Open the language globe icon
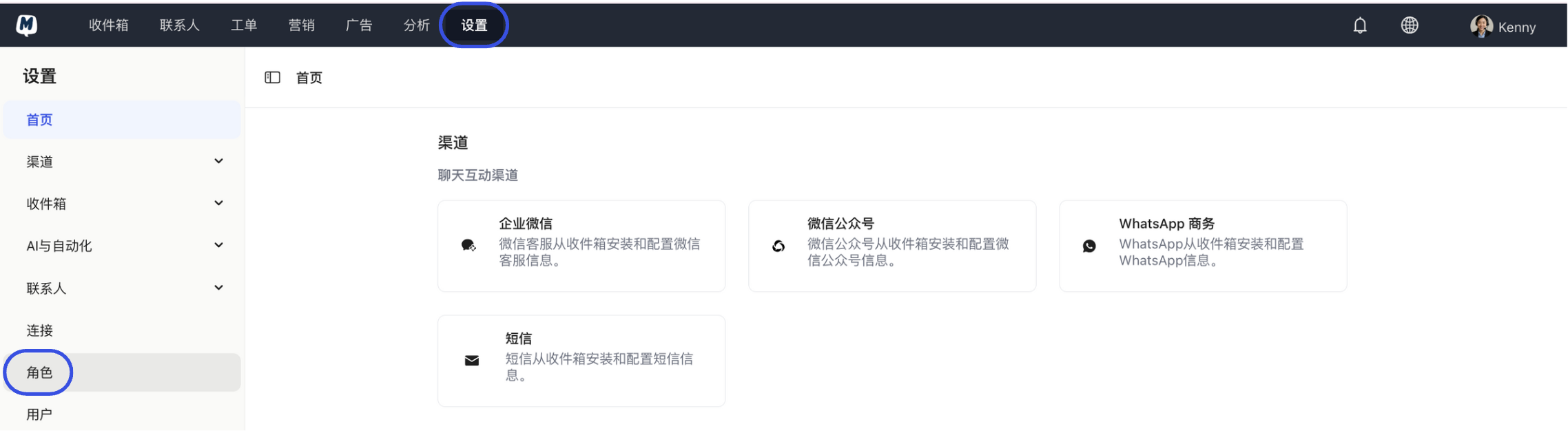1568x435 pixels. (x=1410, y=25)
